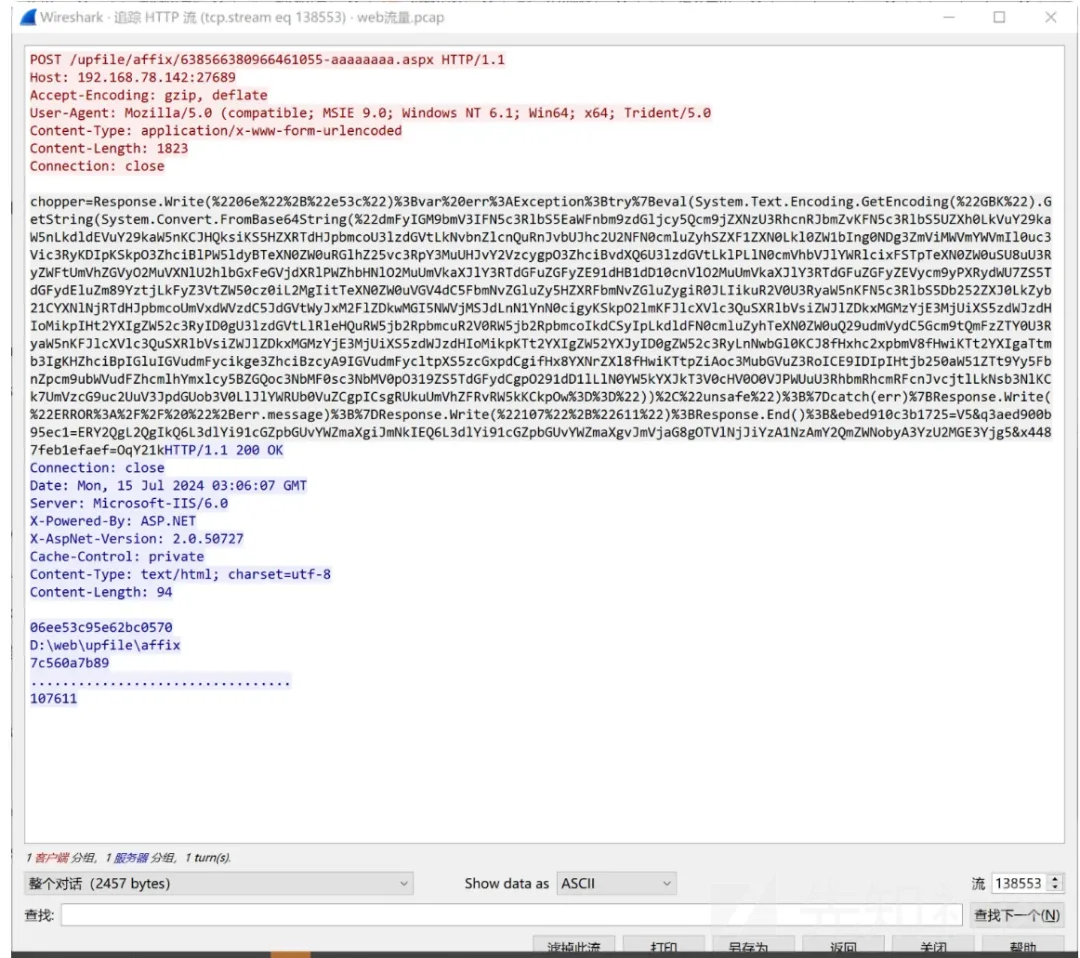The width and height of the screenshot is (1080, 958).
Task: Click the 06ee53c95e62bc0570 response body line
Action: (x=101, y=627)
